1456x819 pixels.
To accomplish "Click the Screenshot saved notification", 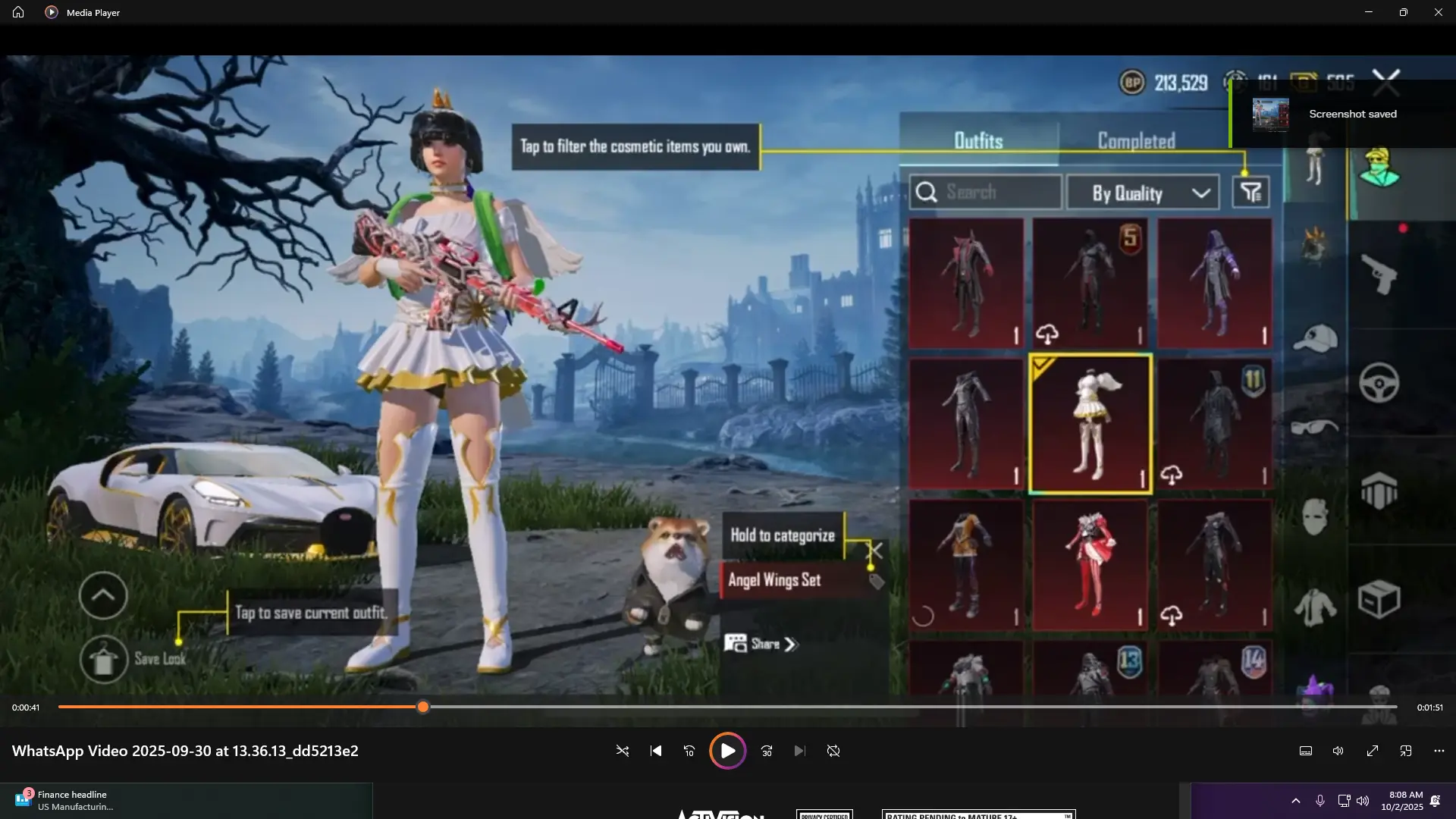I will pos(1342,115).
